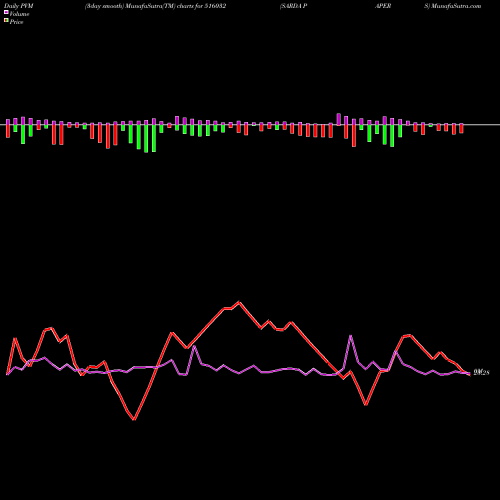Click the end-of-line value label at right
Viewport: 500px width, 500px height.
coord(481,373)
